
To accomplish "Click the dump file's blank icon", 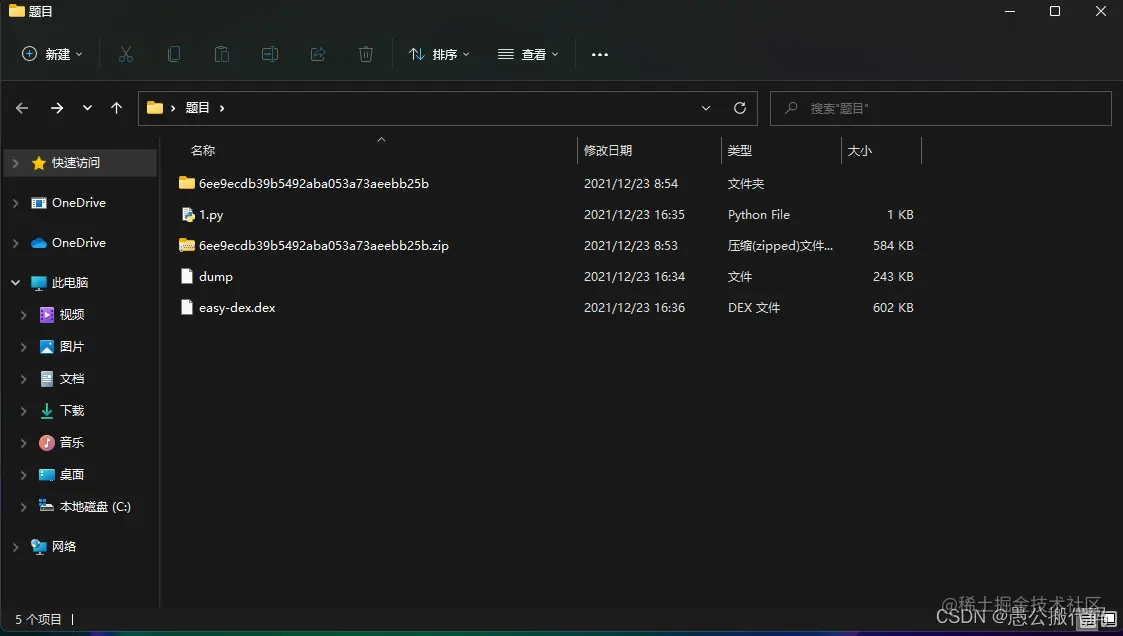I will click(187, 276).
